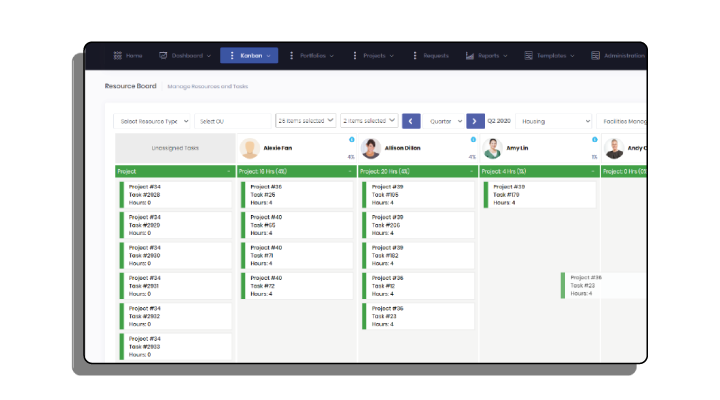Collapse the Project 4 Hrs bar
The height and width of the screenshot is (400, 720).
(x=593, y=171)
